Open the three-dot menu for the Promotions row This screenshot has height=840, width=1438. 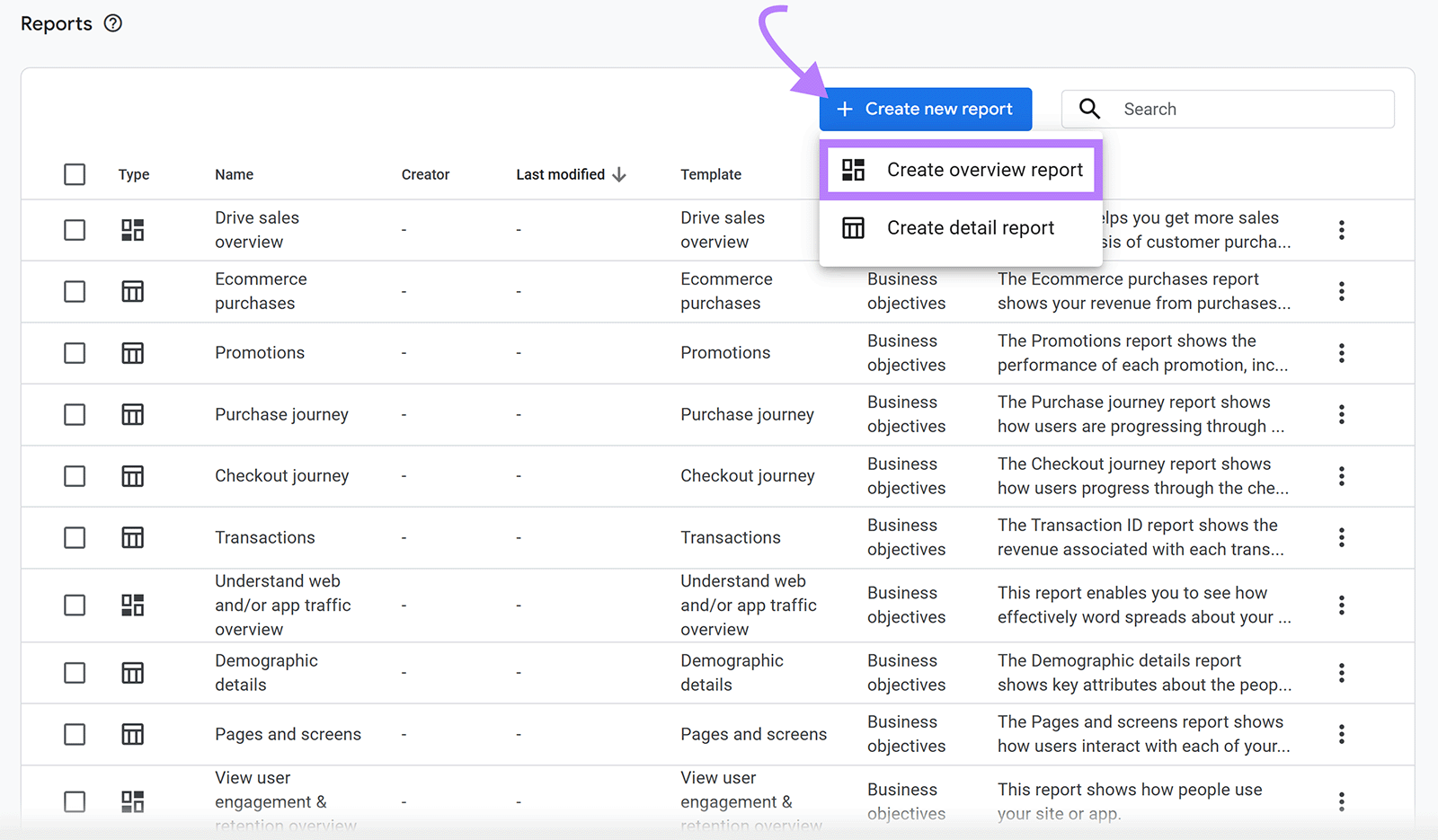1341,353
